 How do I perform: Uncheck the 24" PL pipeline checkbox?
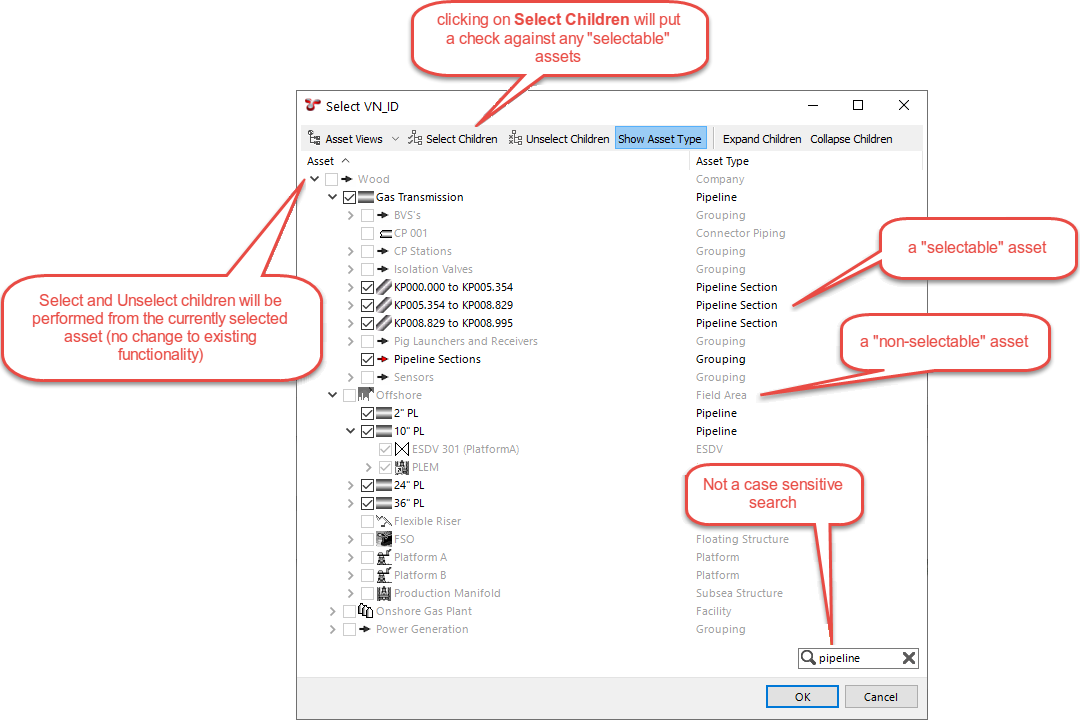click(x=367, y=485)
